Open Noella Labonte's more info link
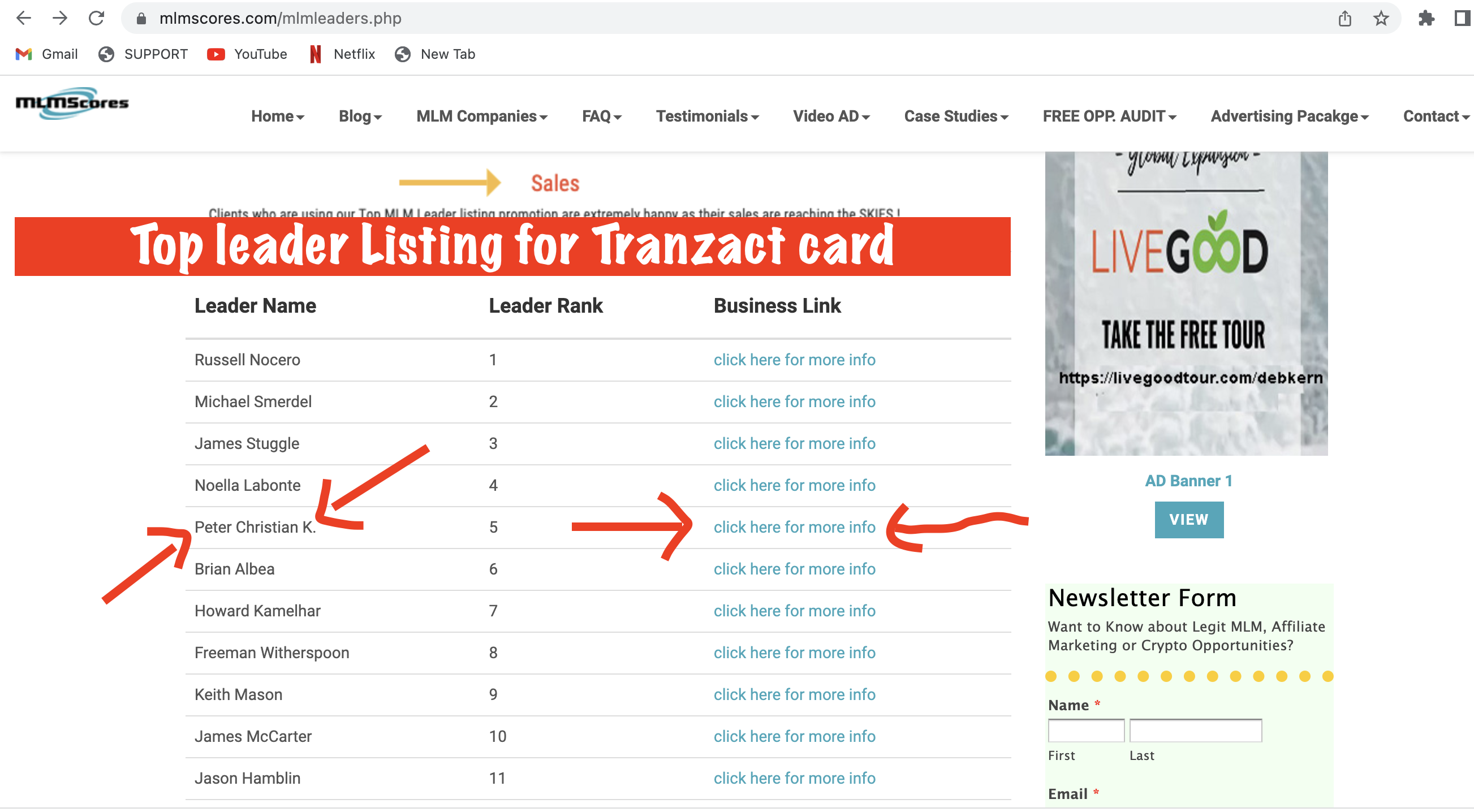Screen dimensions: 1474x812 click(794, 485)
